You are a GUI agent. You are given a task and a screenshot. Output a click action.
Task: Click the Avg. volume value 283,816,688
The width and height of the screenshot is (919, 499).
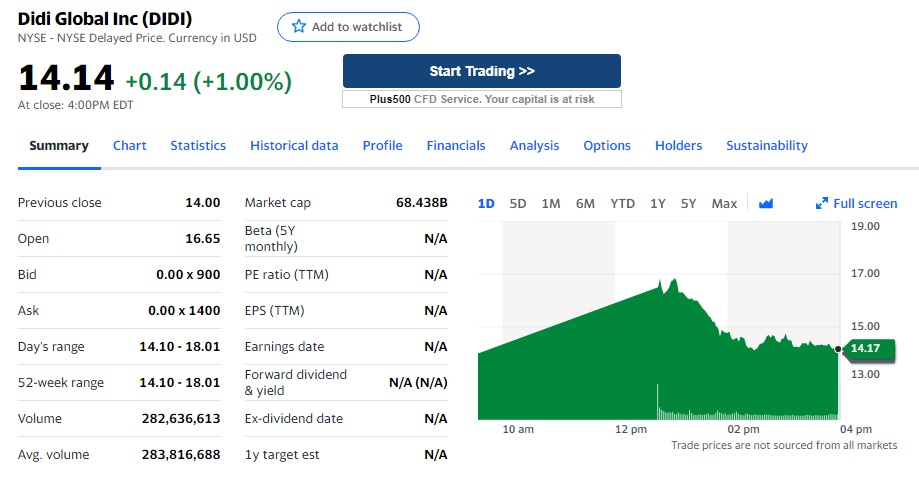[181, 454]
